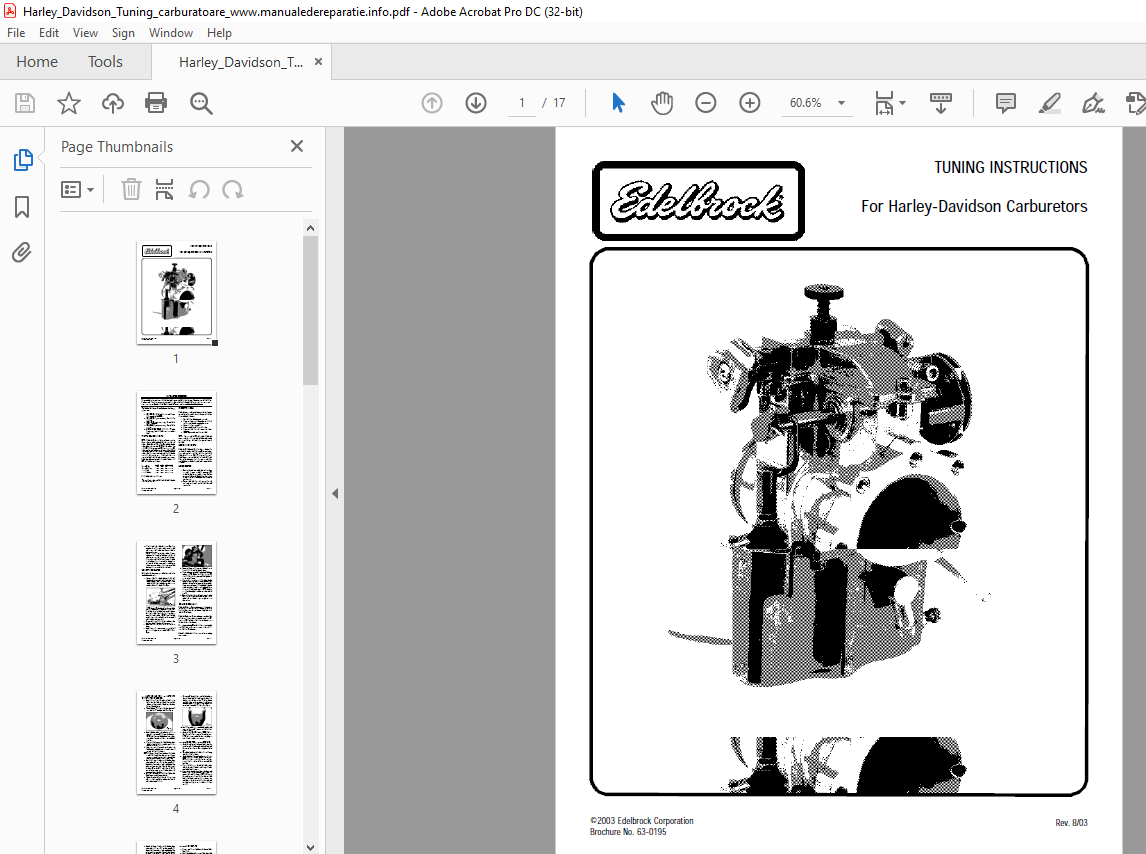The width and height of the screenshot is (1146, 854).
Task: Click thumbnails scrollbar down arrow
Action: (311, 847)
